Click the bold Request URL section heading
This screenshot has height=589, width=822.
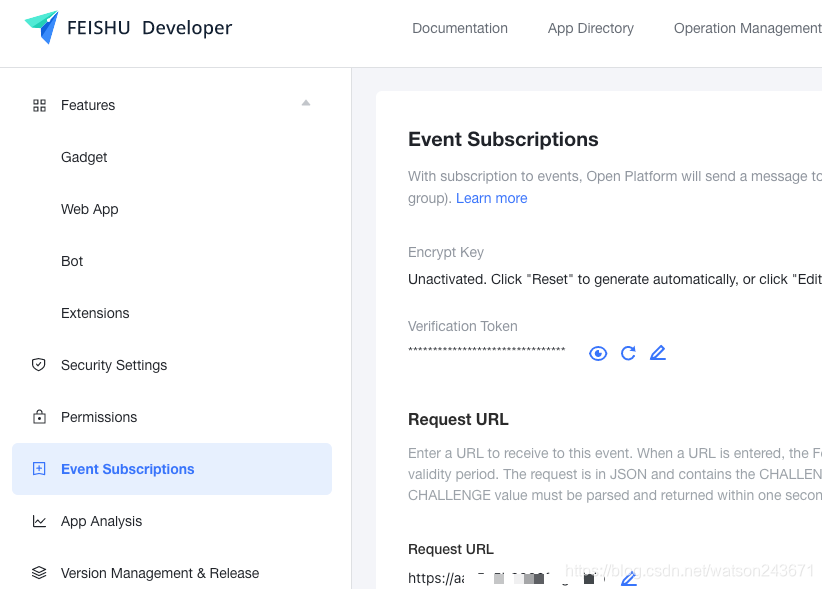click(x=458, y=419)
